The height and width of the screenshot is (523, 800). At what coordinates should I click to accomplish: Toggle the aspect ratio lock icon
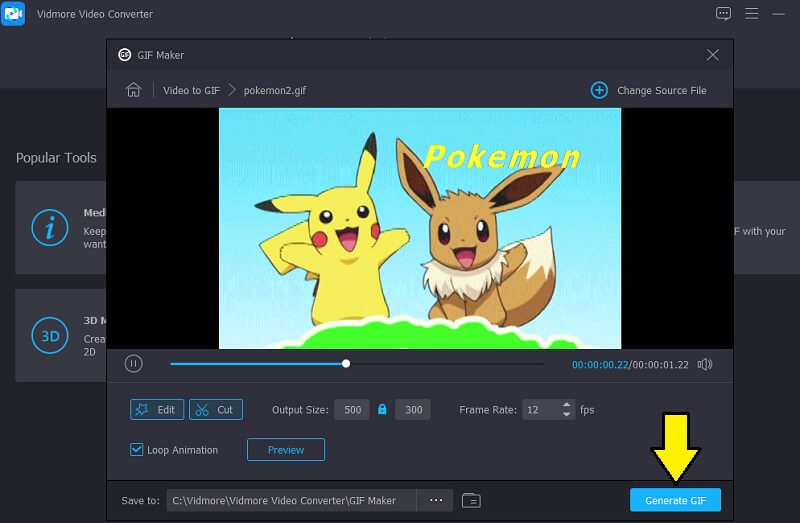(x=381, y=410)
